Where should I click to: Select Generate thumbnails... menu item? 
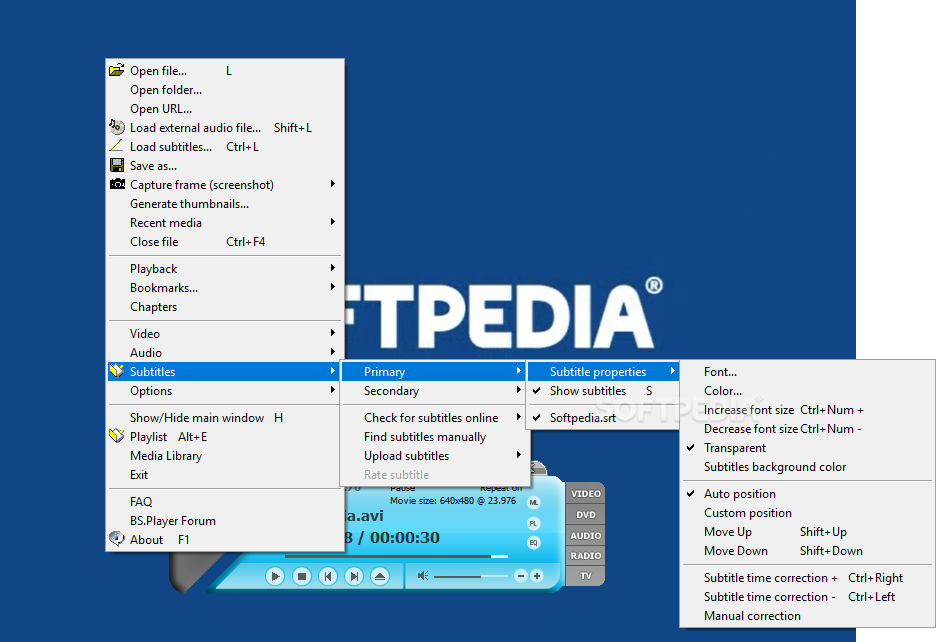[224, 204]
